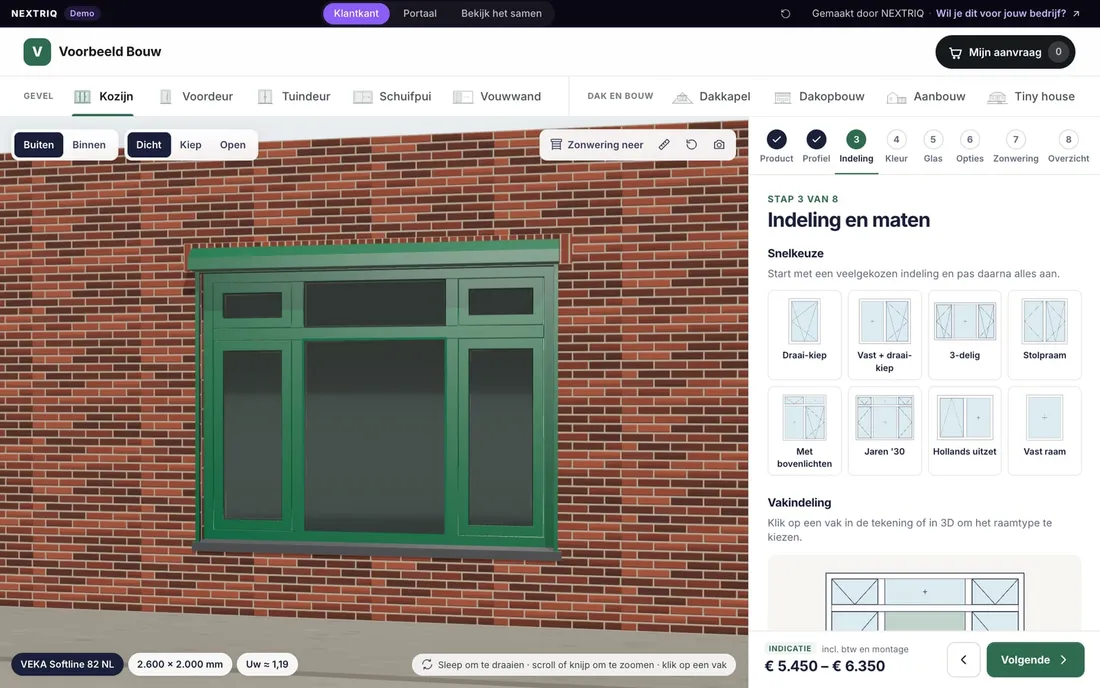Go to step 7 Zonwering

(x=1015, y=147)
